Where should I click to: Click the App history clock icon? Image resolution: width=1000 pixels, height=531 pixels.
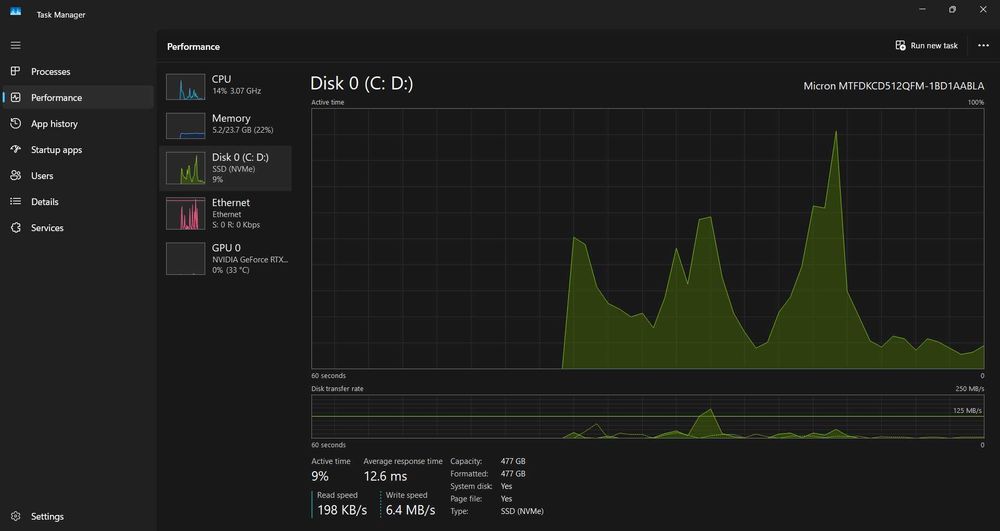(15, 124)
